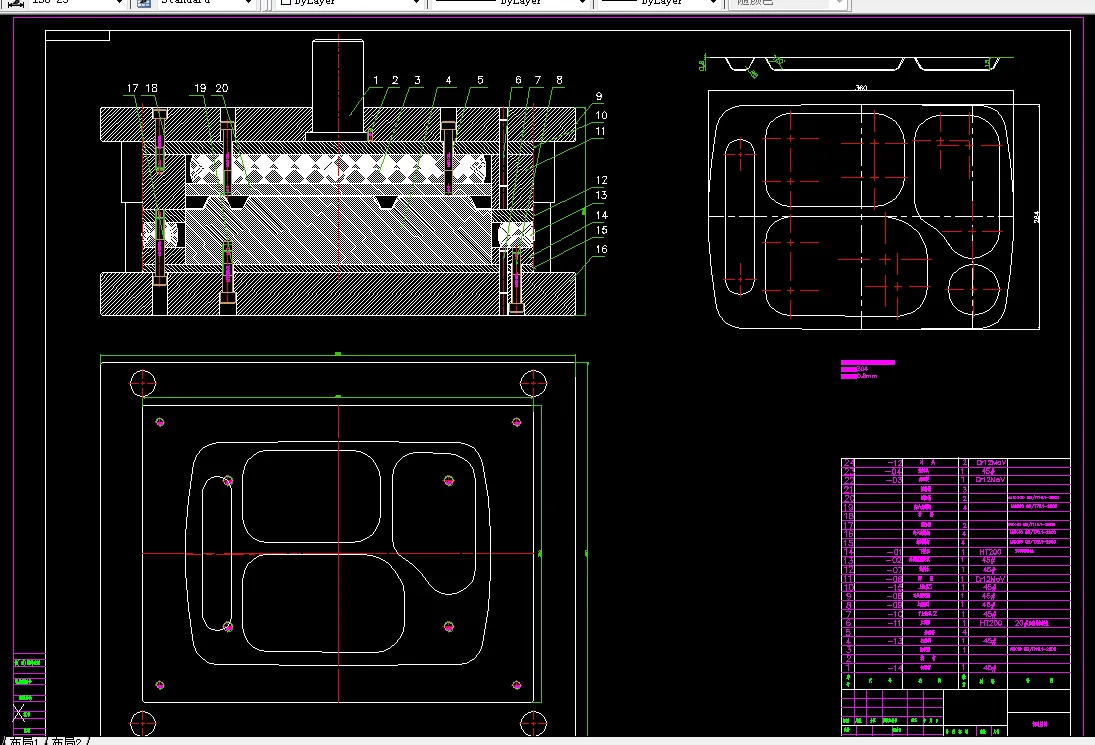The height and width of the screenshot is (745, 1095).
Task: Click the text style icon beside Standard
Action: (144, 3)
